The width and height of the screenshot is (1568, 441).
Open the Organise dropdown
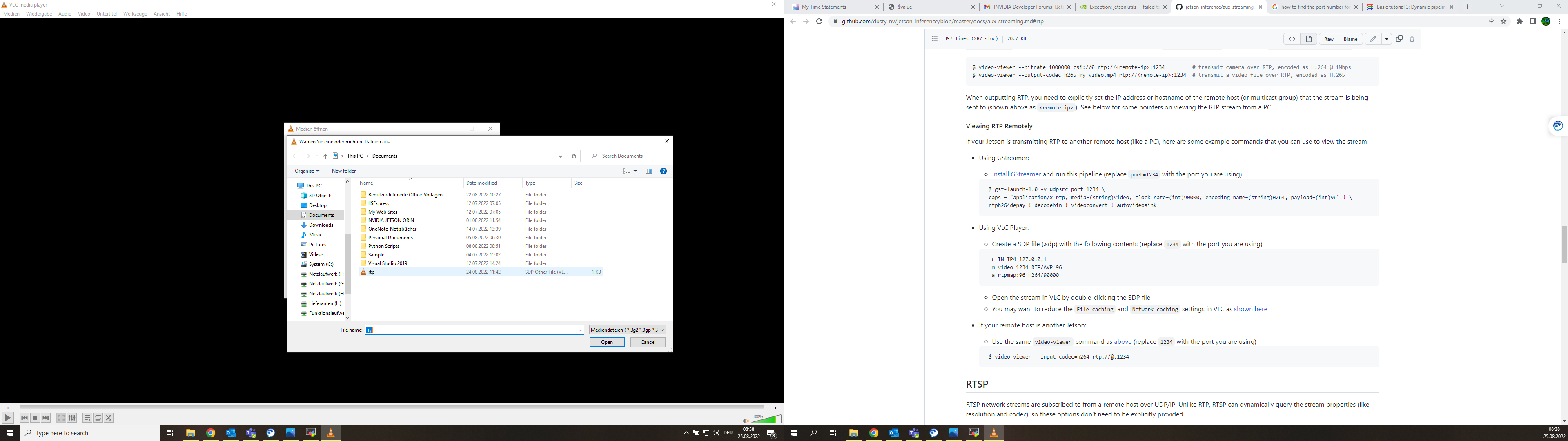(307, 171)
